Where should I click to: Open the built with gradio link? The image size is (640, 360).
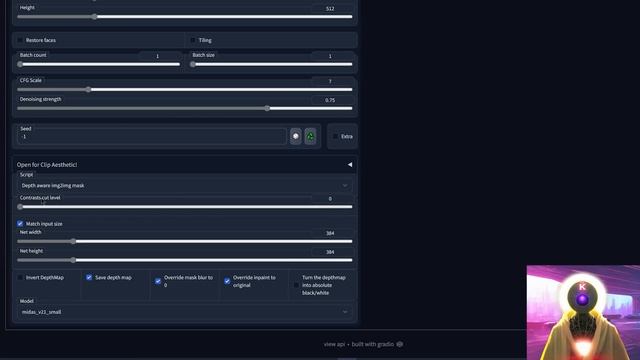pyautogui.click(x=377, y=344)
